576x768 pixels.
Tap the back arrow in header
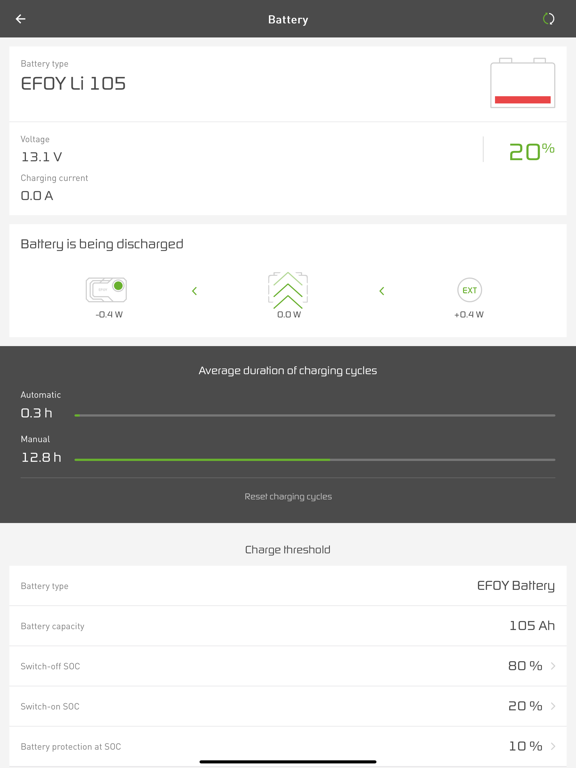pyautogui.click(x=21, y=19)
